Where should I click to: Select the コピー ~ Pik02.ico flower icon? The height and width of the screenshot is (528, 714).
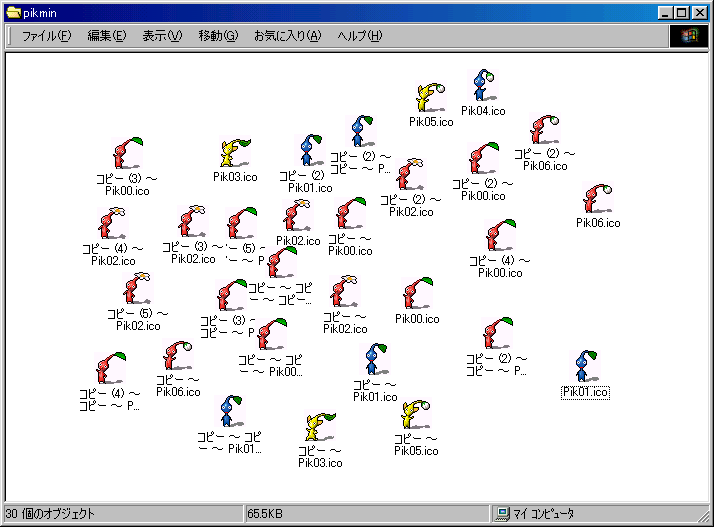344,291
